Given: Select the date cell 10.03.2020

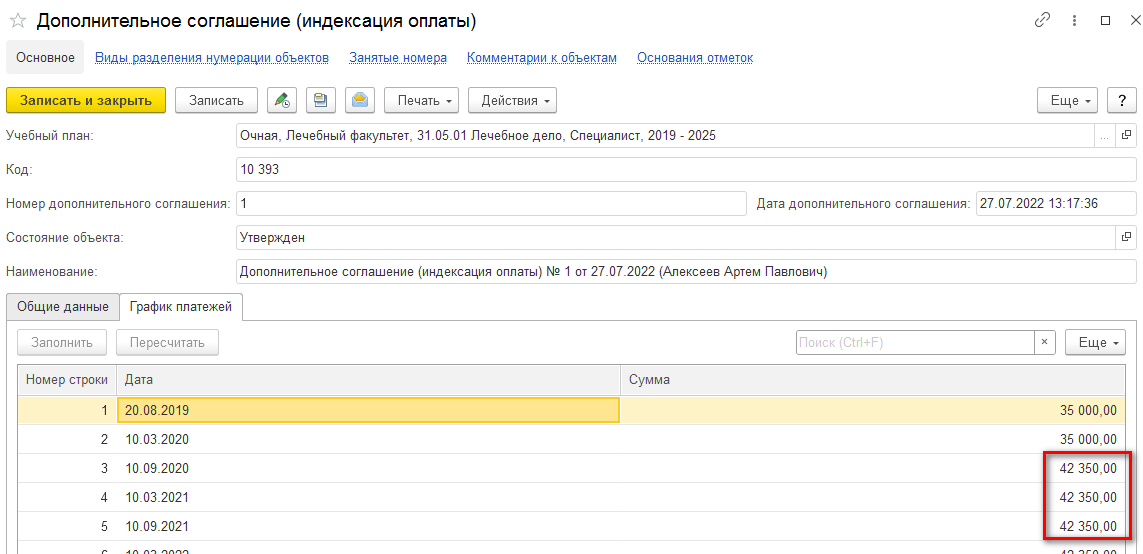Looking at the screenshot, I should 368,440.
